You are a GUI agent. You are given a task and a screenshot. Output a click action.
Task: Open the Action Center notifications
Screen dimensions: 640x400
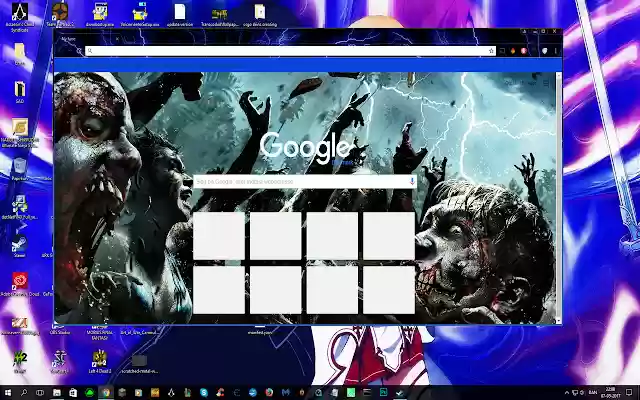pyautogui.click(x=629, y=393)
